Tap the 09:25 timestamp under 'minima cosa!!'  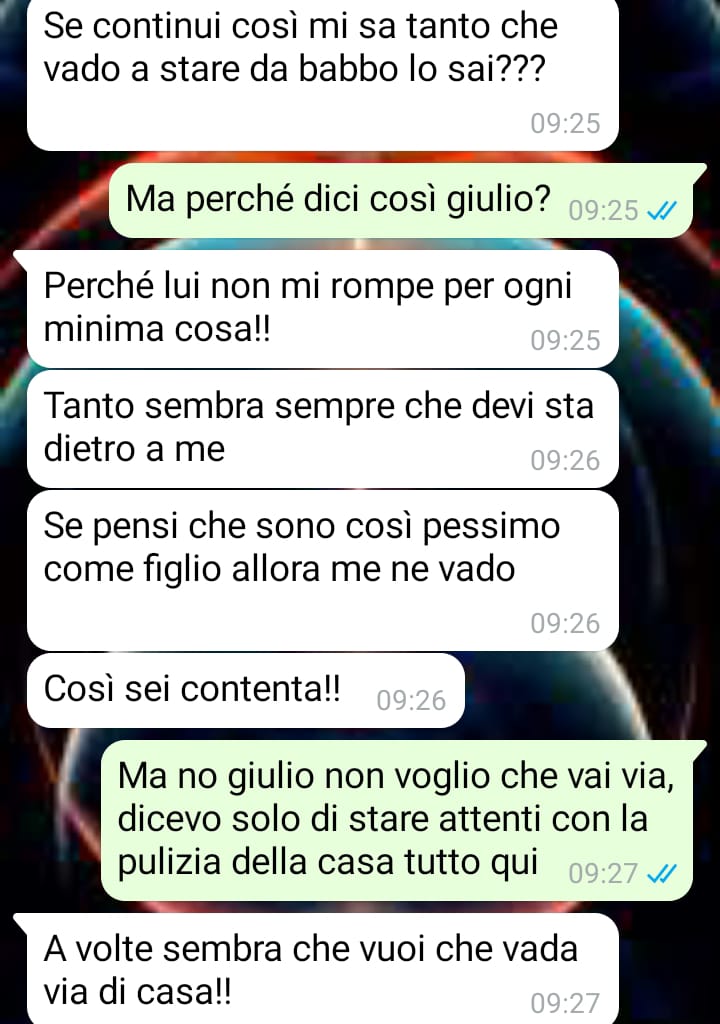[x=565, y=340]
